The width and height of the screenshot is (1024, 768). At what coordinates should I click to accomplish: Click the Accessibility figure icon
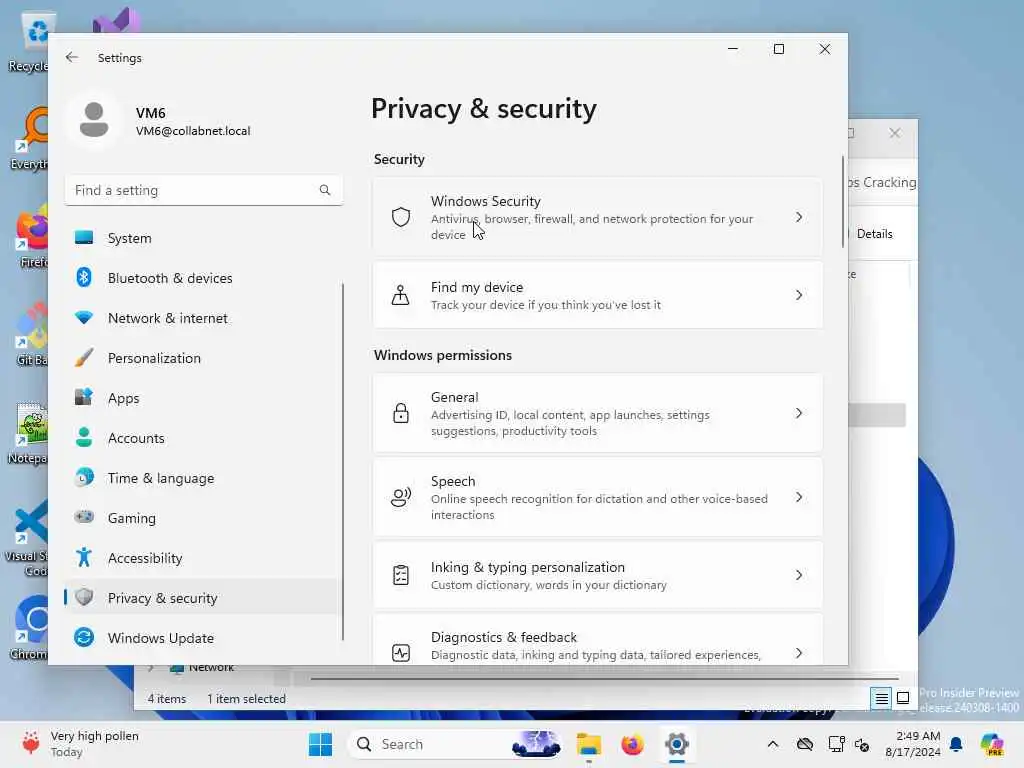(84, 558)
